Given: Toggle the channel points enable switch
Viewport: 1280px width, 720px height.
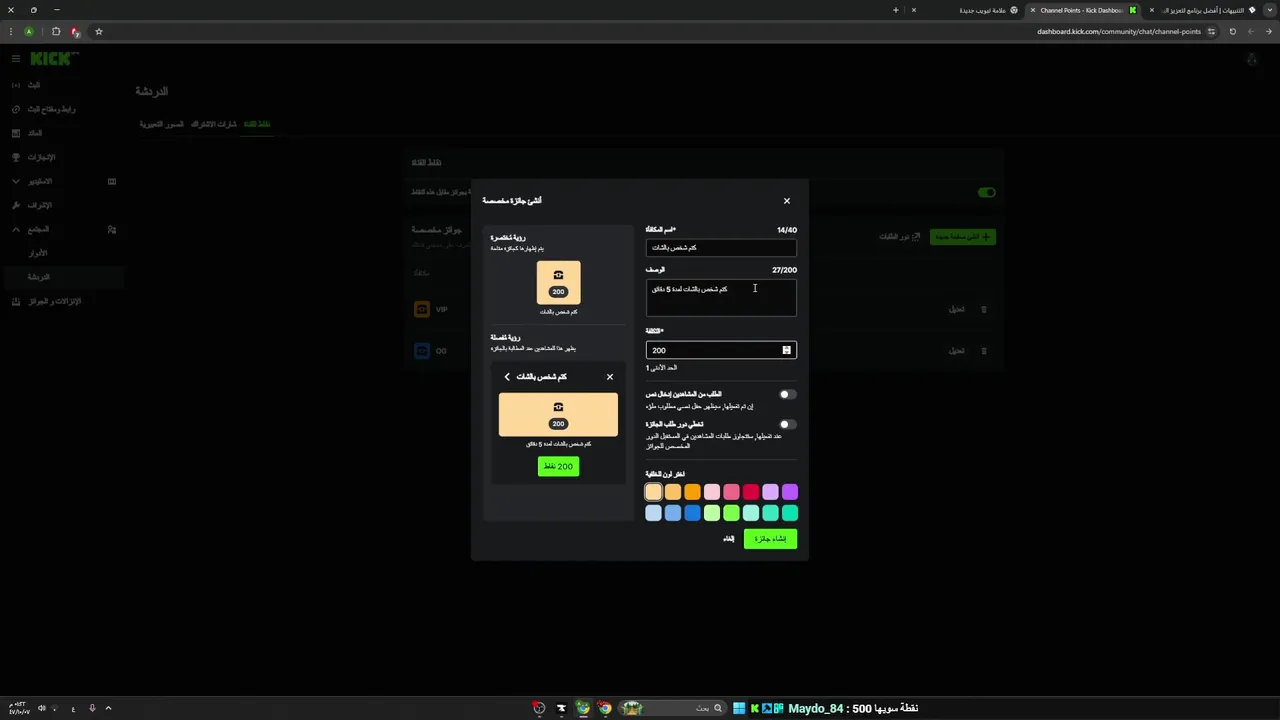Looking at the screenshot, I should tap(987, 192).
